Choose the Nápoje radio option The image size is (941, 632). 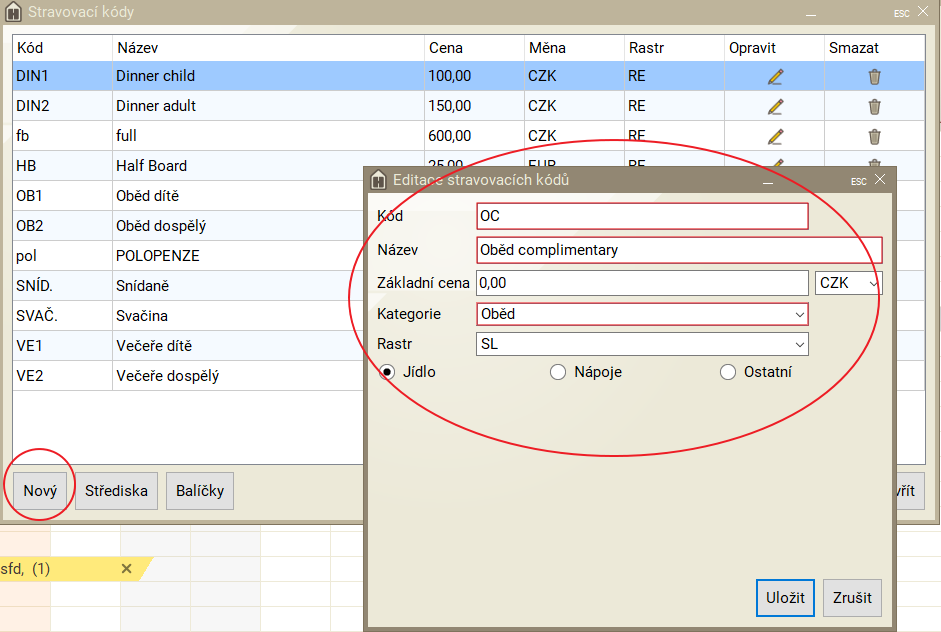(558, 372)
